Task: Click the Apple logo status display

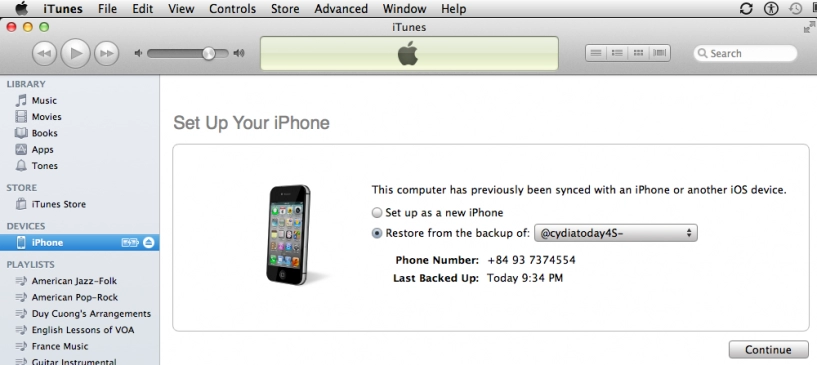Action: [x=409, y=53]
